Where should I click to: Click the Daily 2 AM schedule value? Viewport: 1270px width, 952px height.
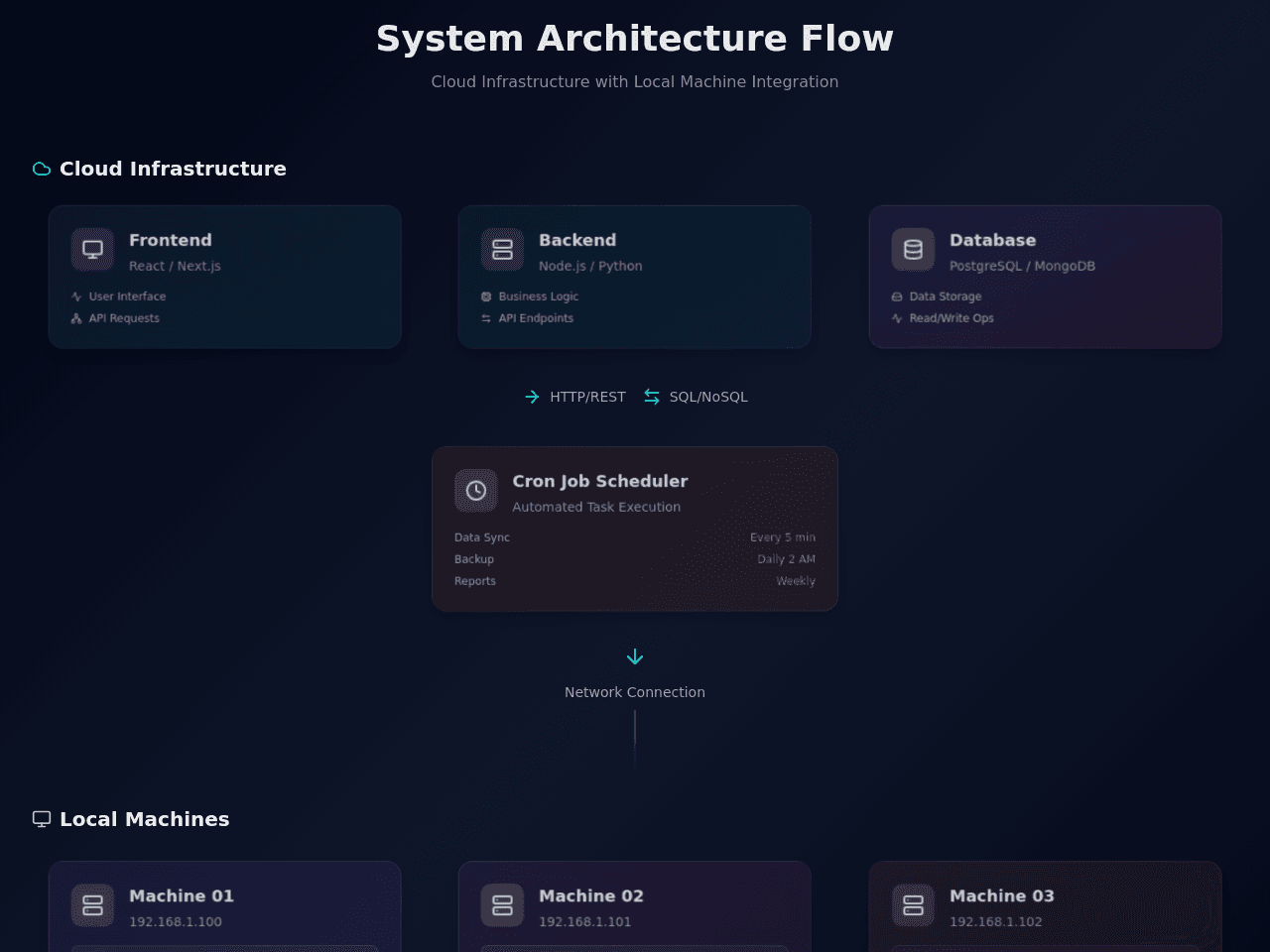786,559
